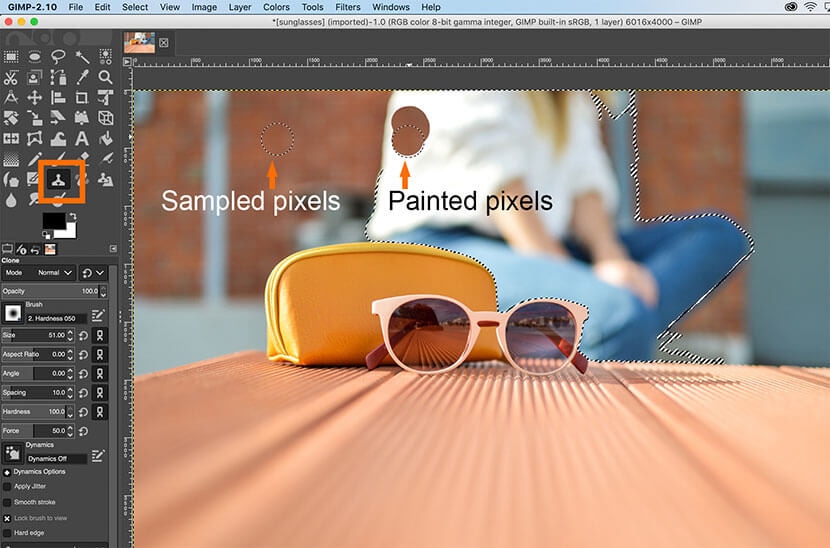This screenshot has width=830, height=548.
Task: Toggle the Hard edge checkbox
Action: tap(8, 533)
